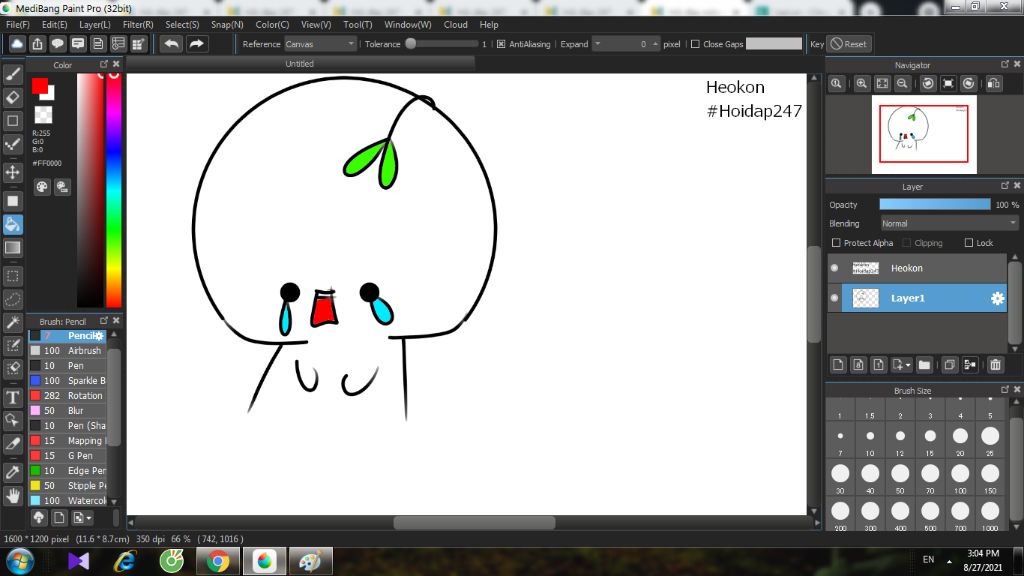The width and height of the screenshot is (1024, 576).
Task: Open the File menu
Action: point(18,25)
